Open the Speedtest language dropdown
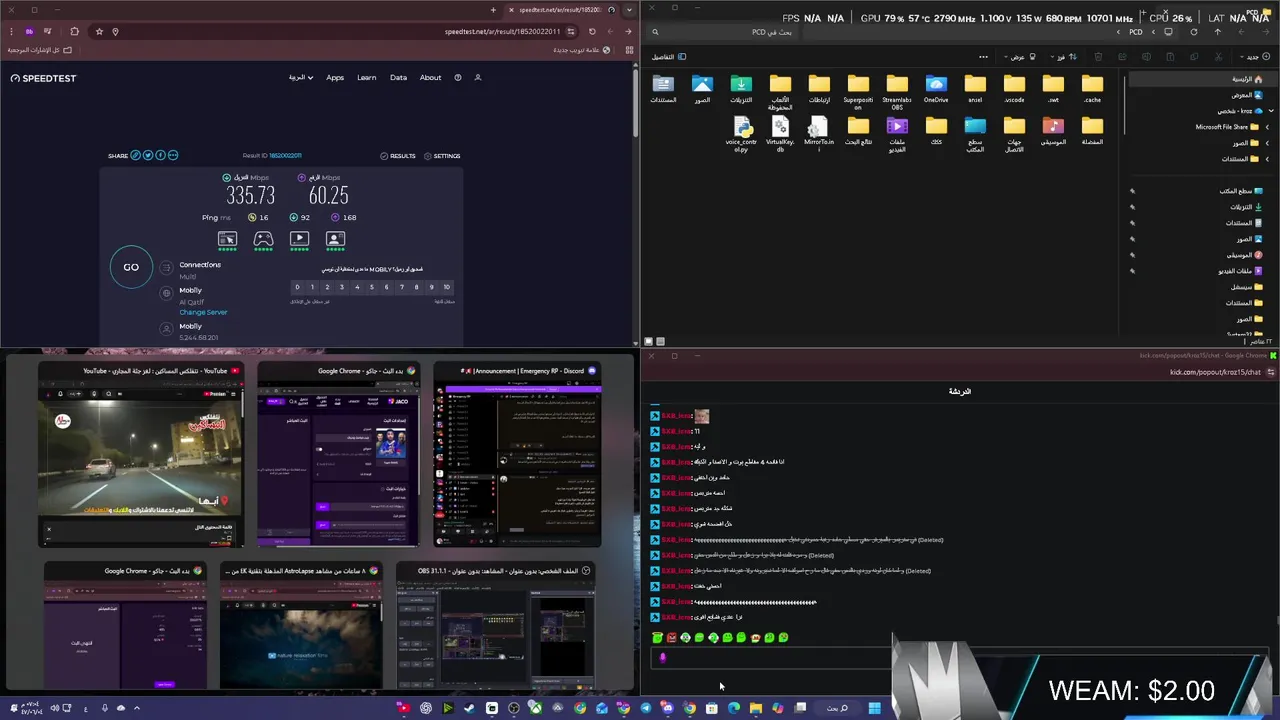 click(301, 77)
